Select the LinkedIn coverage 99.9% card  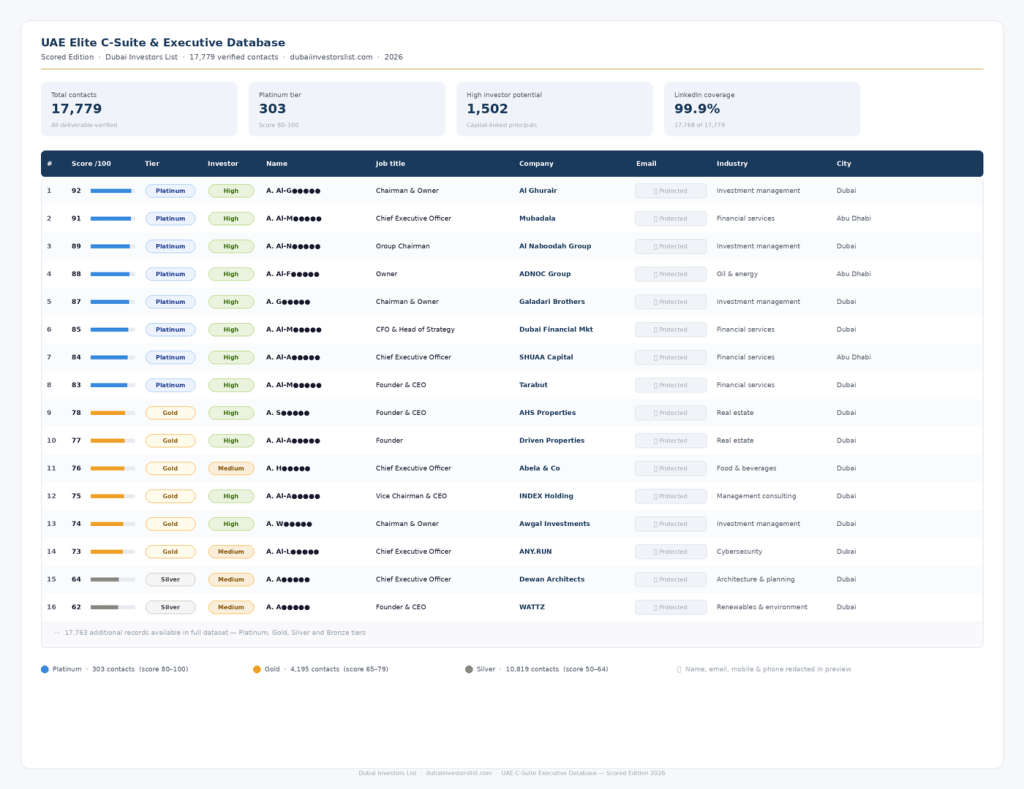(x=762, y=109)
